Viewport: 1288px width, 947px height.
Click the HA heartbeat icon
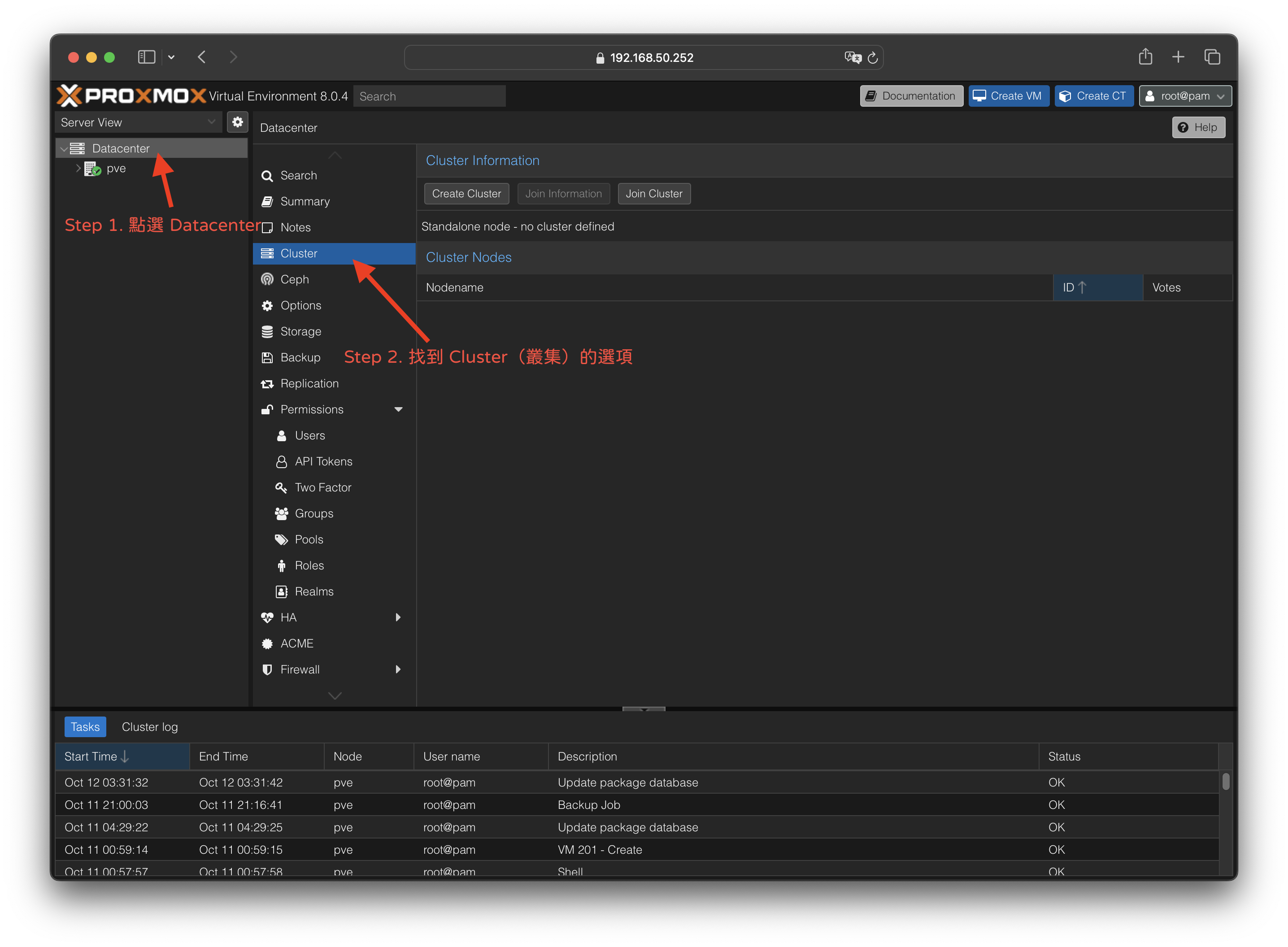pyautogui.click(x=267, y=617)
